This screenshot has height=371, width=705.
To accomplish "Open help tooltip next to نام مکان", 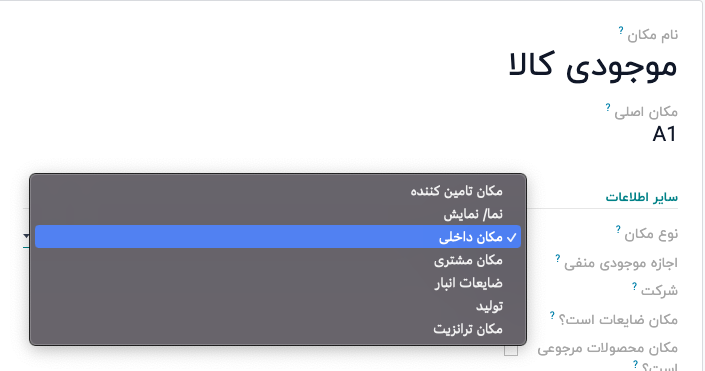I will [x=620, y=30].
